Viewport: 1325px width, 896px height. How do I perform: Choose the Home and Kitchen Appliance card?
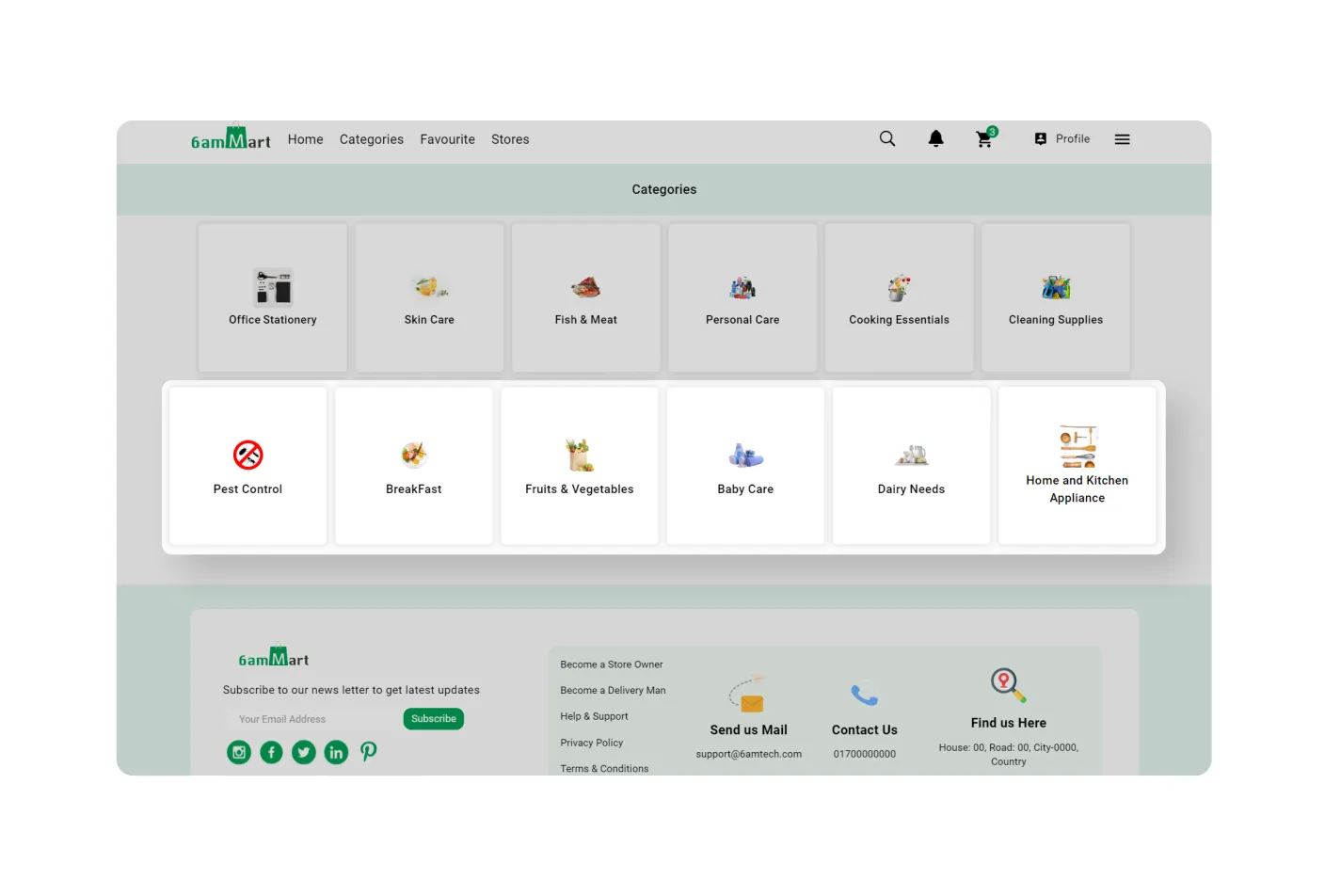tap(1077, 466)
